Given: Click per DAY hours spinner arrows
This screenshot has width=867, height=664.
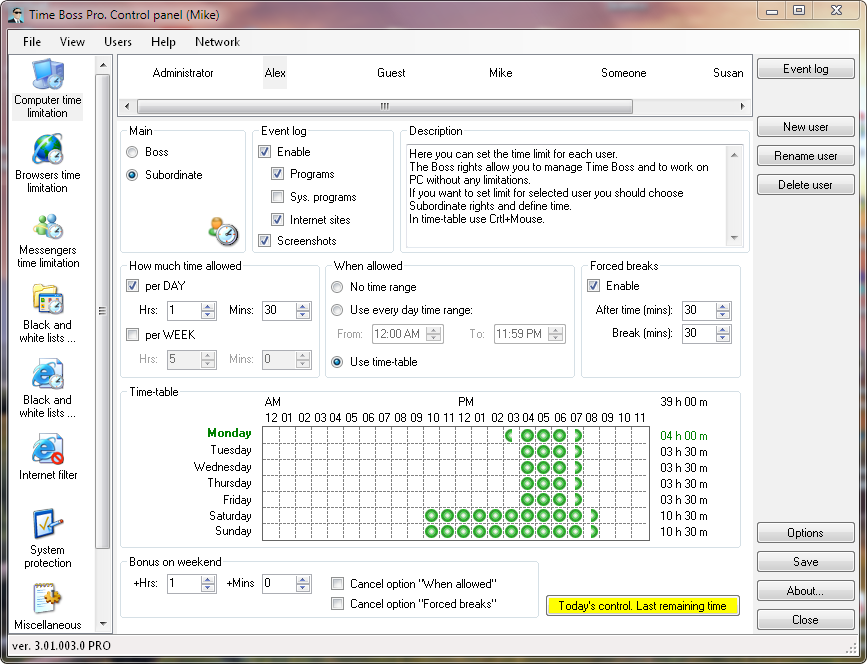Looking at the screenshot, I should click(x=208, y=311).
